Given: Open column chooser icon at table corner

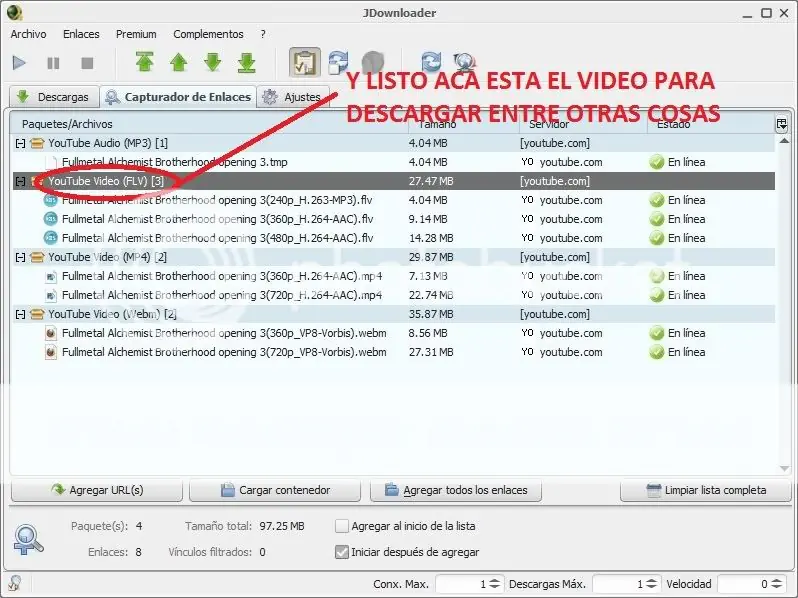Looking at the screenshot, I should pyautogui.click(x=782, y=124).
